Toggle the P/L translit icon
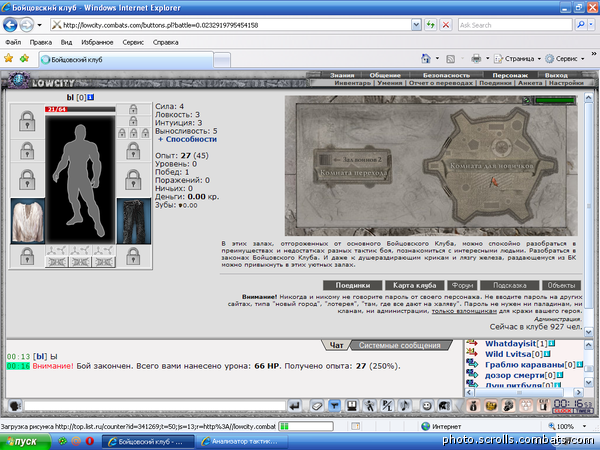 (x=387, y=406)
